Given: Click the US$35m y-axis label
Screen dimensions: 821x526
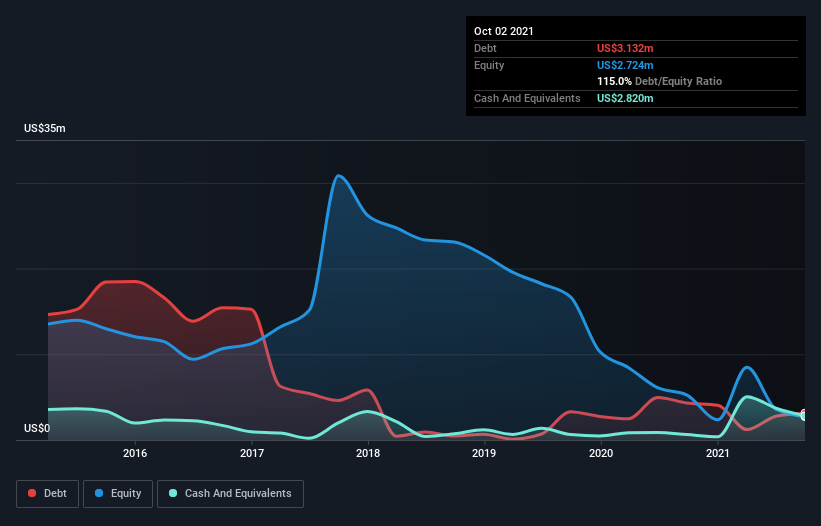Looking at the screenshot, I should coord(45,128).
